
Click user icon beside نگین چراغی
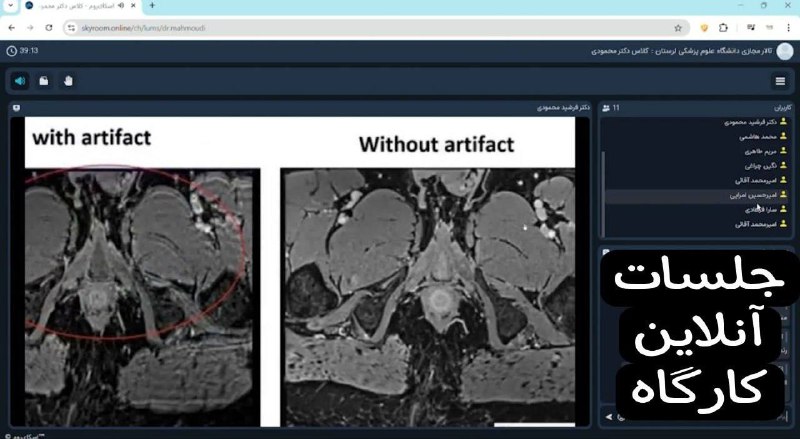click(783, 166)
